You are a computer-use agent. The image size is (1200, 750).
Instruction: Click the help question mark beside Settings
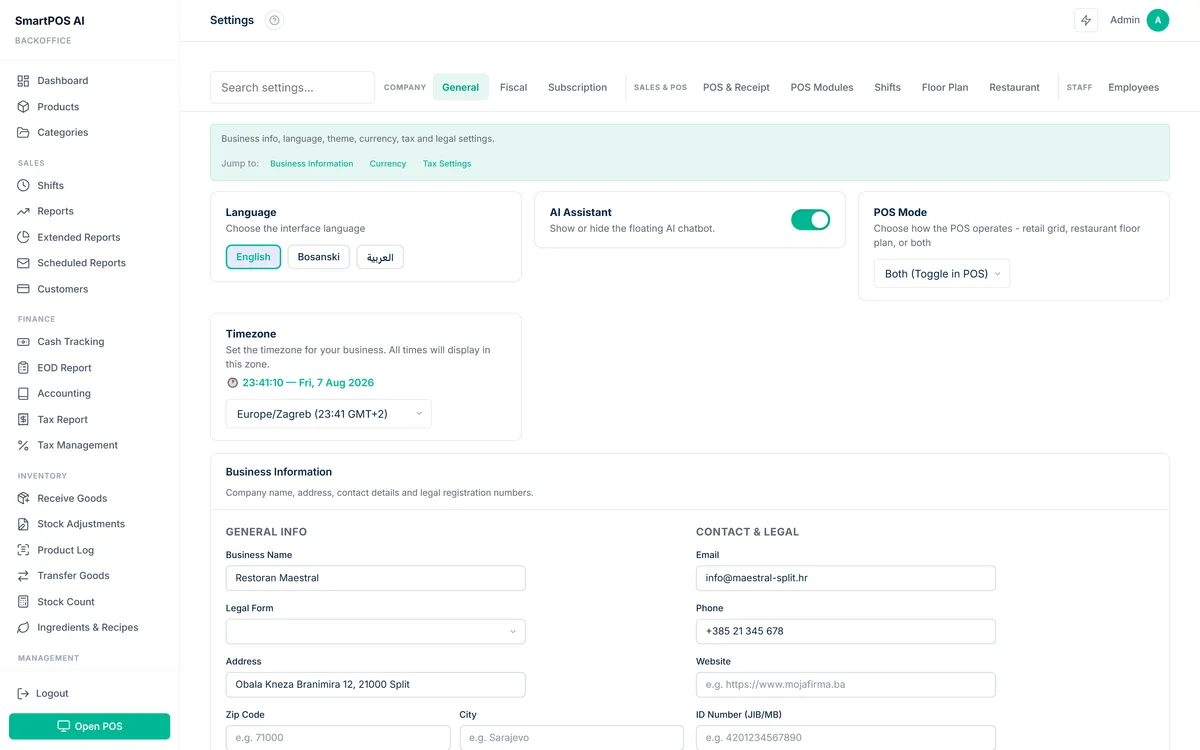tap(275, 20)
